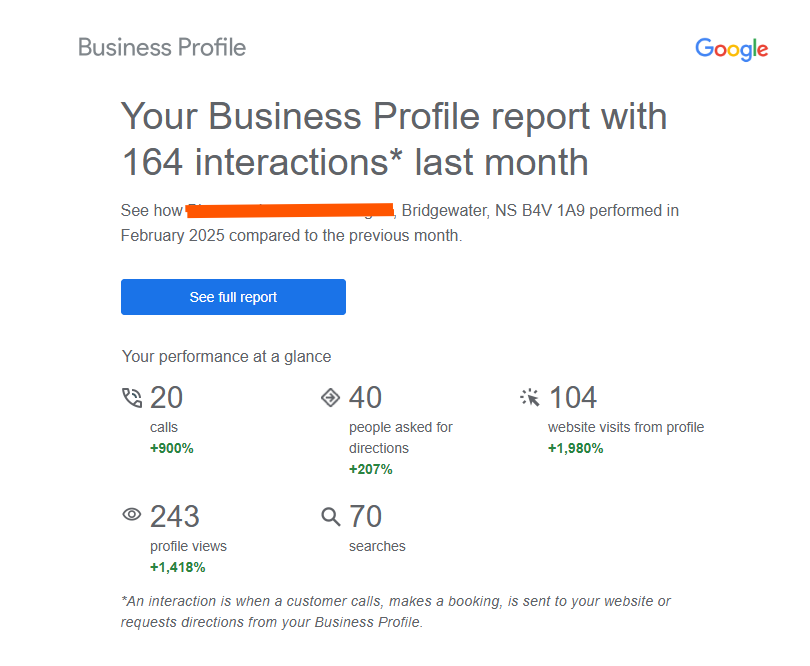Click the 70 searches number

pos(365,516)
